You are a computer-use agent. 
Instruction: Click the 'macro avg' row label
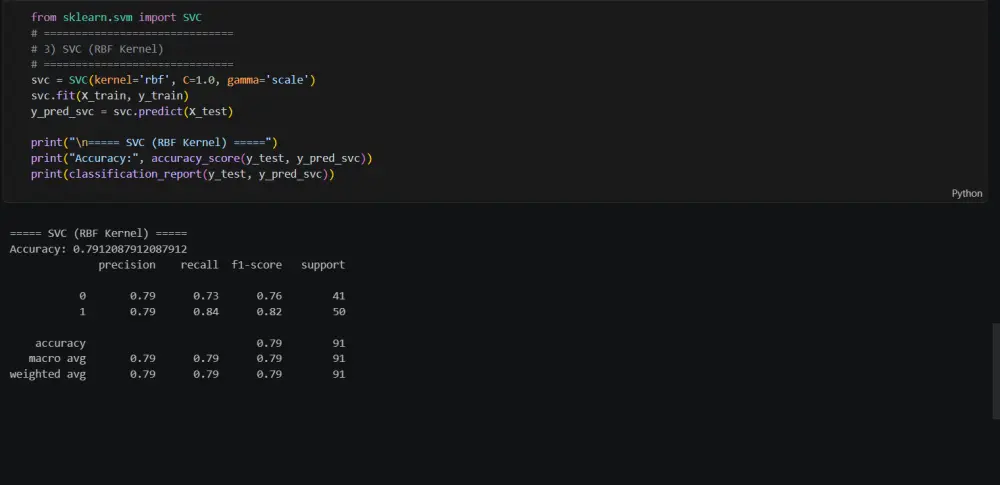57,359
